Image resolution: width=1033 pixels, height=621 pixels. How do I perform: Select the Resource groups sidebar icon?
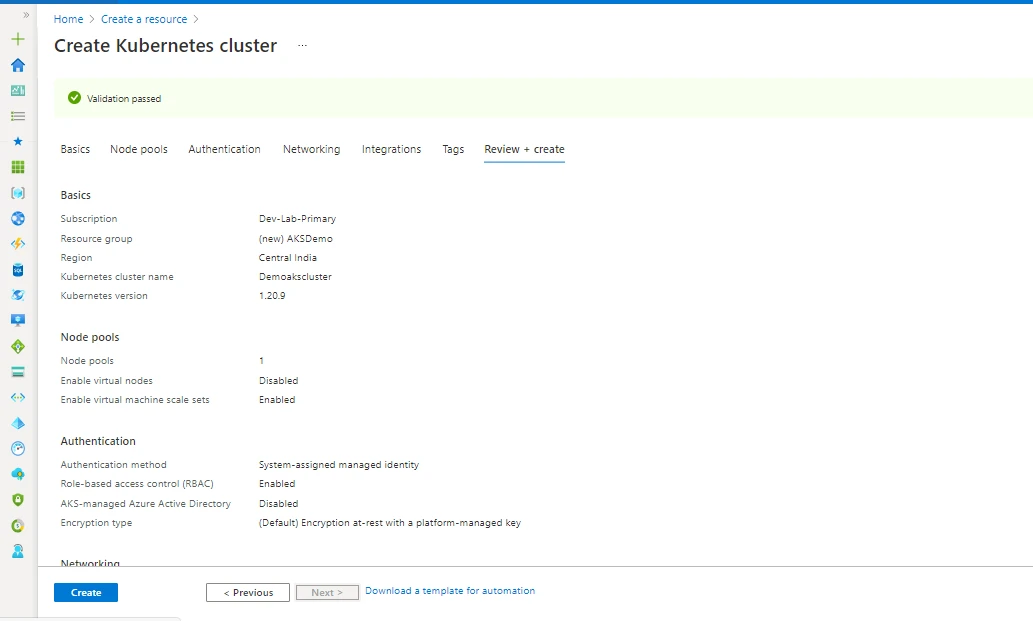click(x=16, y=192)
